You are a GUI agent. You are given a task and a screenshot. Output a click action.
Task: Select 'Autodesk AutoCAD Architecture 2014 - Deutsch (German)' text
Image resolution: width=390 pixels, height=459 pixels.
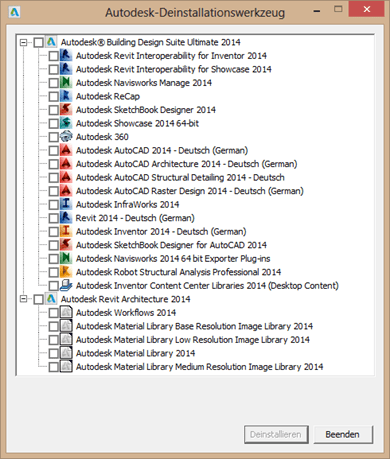click(186, 164)
